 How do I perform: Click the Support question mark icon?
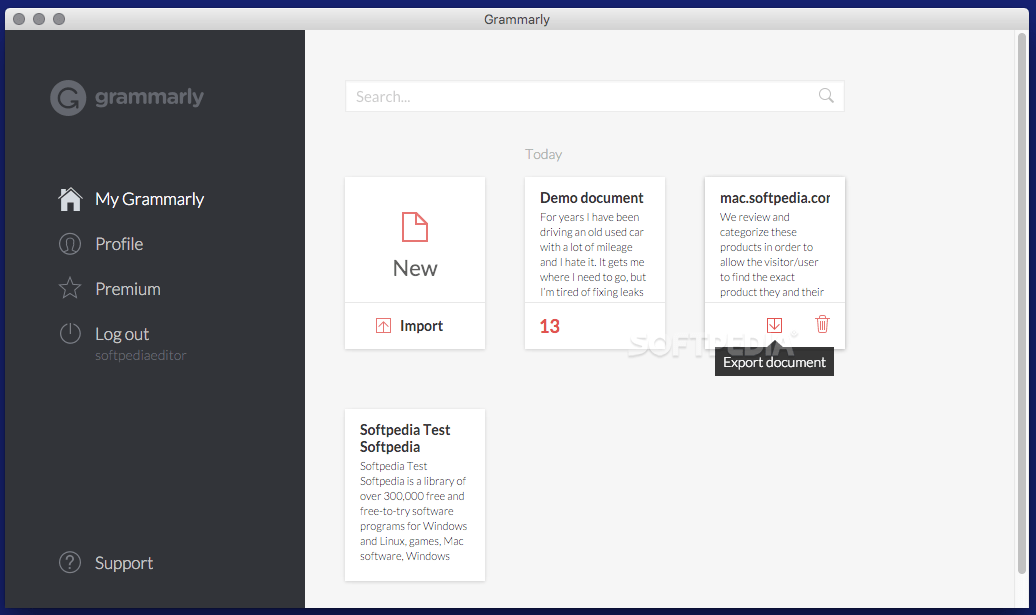pos(70,562)
